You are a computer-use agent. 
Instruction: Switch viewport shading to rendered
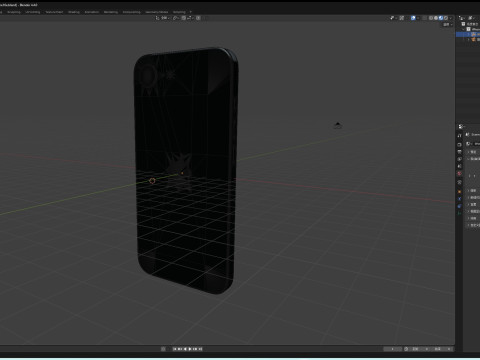pyautogui.click(x=446, y=18)
